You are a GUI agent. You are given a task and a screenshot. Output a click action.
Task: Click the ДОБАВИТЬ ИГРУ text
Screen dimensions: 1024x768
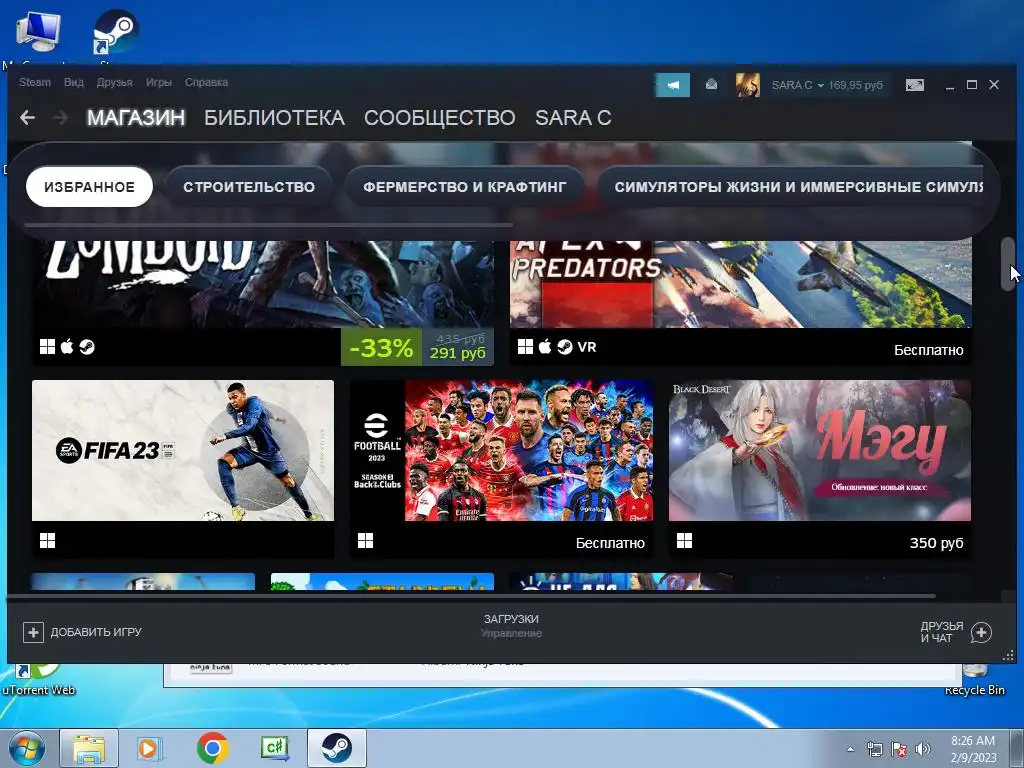(x=96, y=632)
